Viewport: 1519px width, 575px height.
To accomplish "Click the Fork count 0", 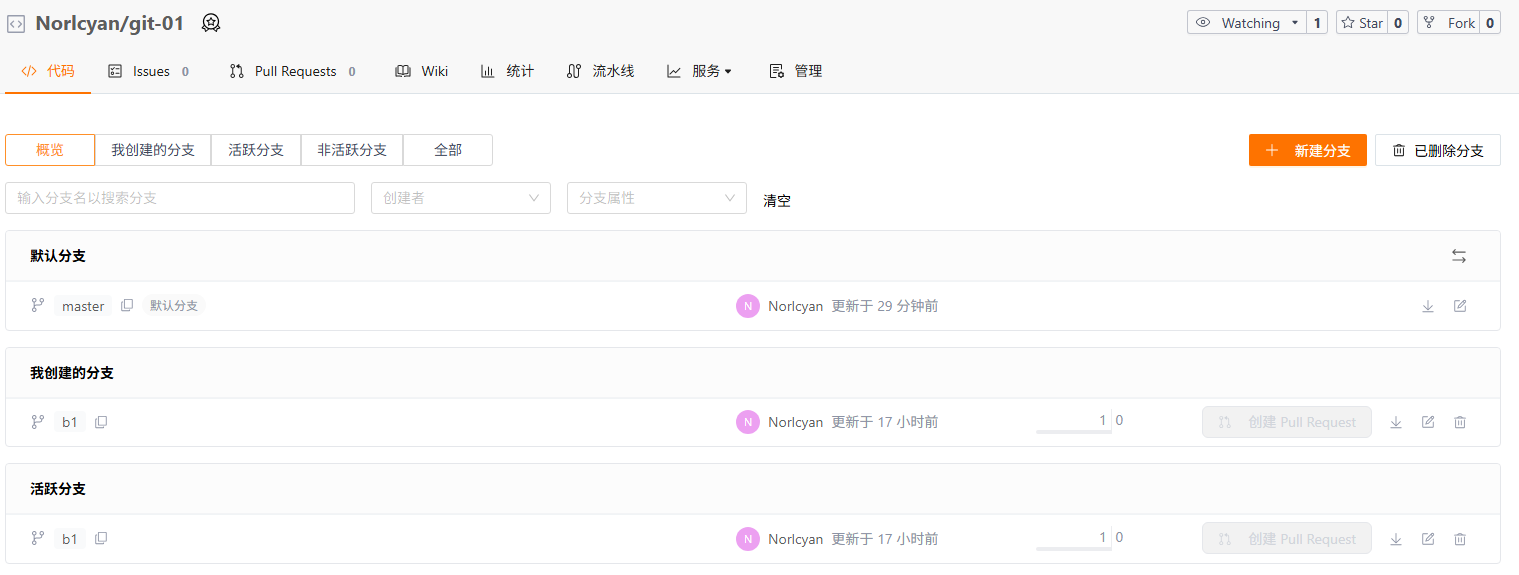I will tap(1490, 23).
